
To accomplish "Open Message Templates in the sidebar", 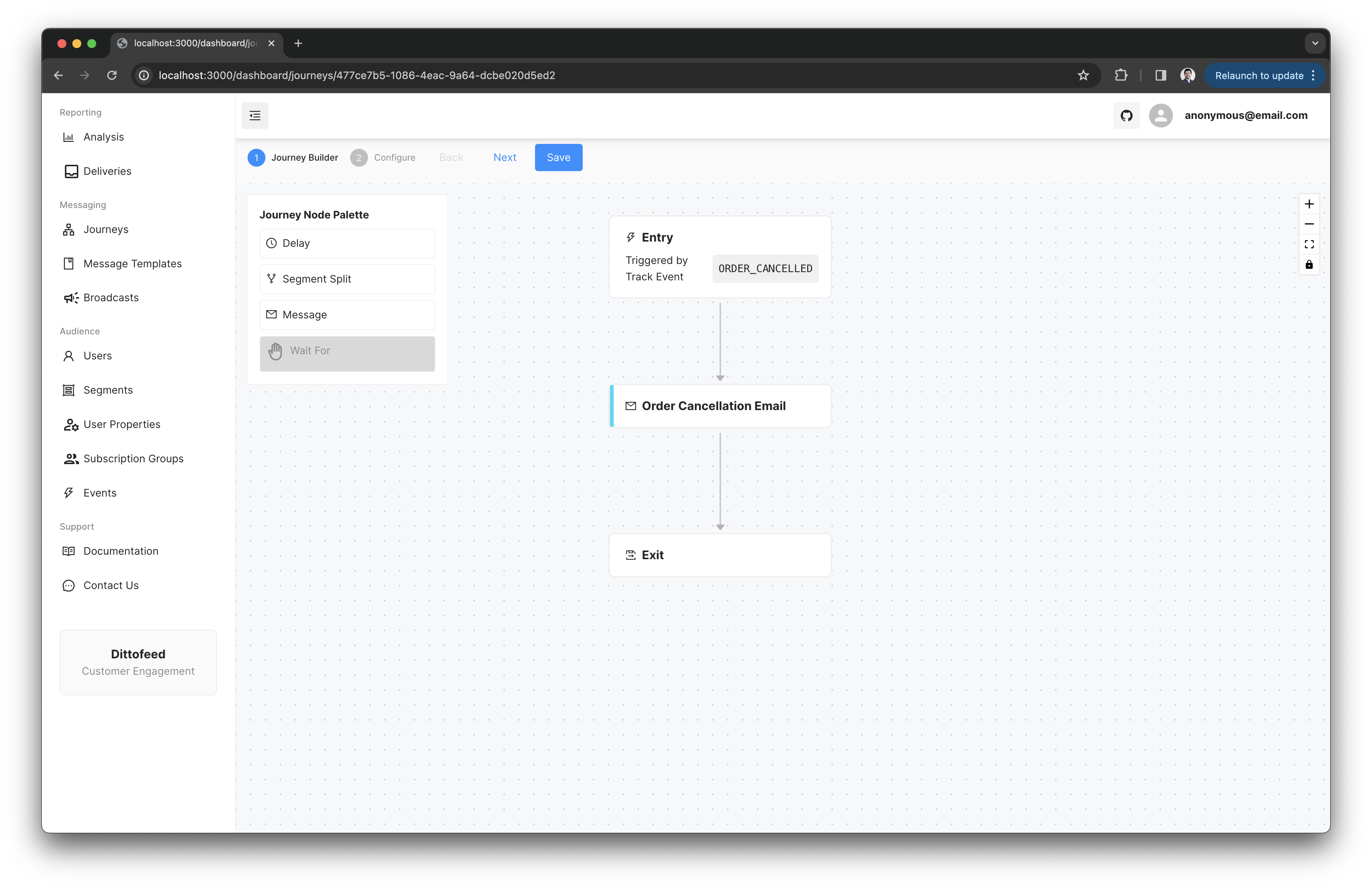I will click(132, 263).
